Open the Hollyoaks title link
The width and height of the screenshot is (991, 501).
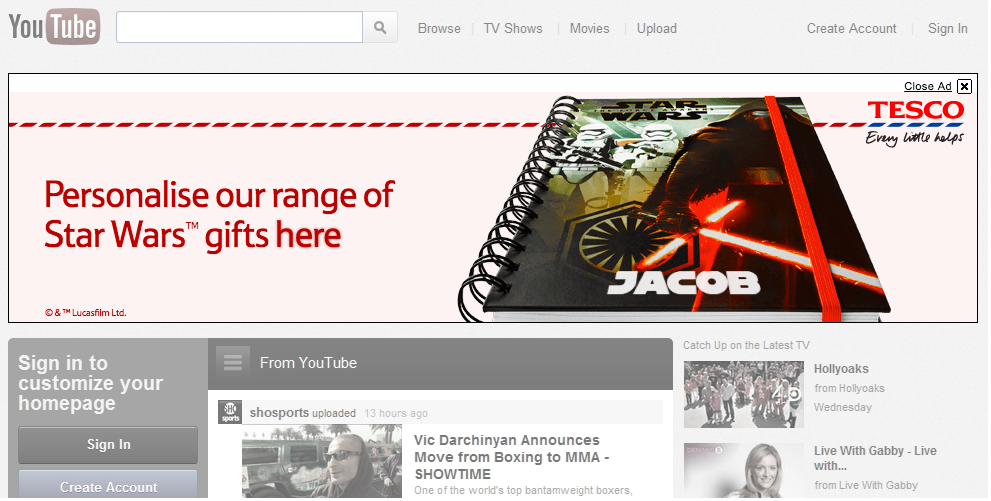(841, 368)
